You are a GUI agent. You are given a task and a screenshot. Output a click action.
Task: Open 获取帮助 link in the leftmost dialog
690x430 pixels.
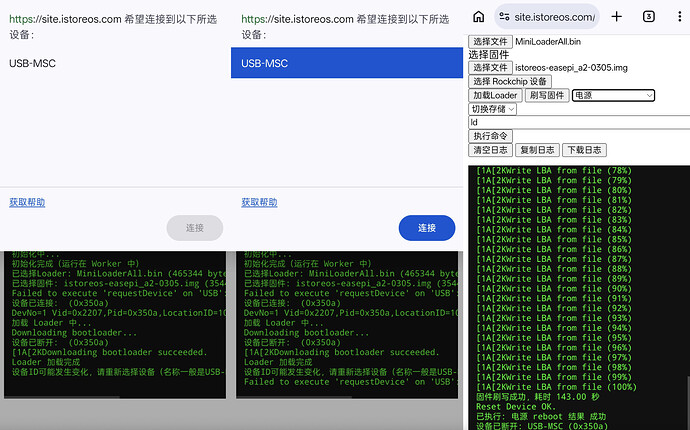[x=27, y=202]
